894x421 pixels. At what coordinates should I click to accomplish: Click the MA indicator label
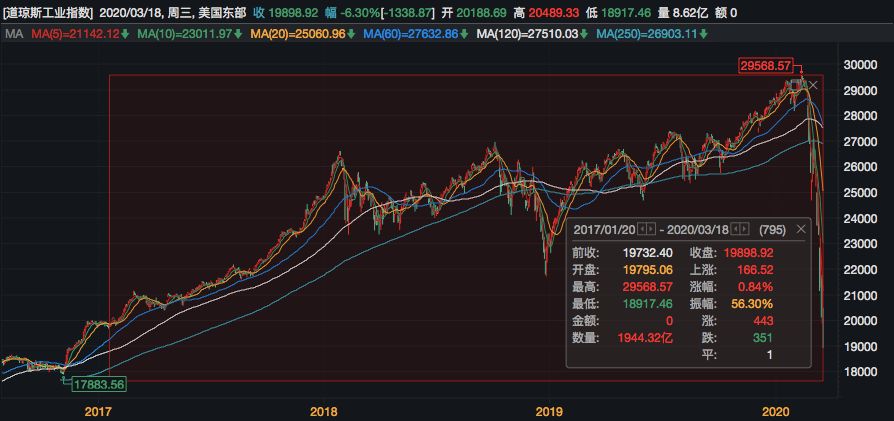tap(14, 34)
